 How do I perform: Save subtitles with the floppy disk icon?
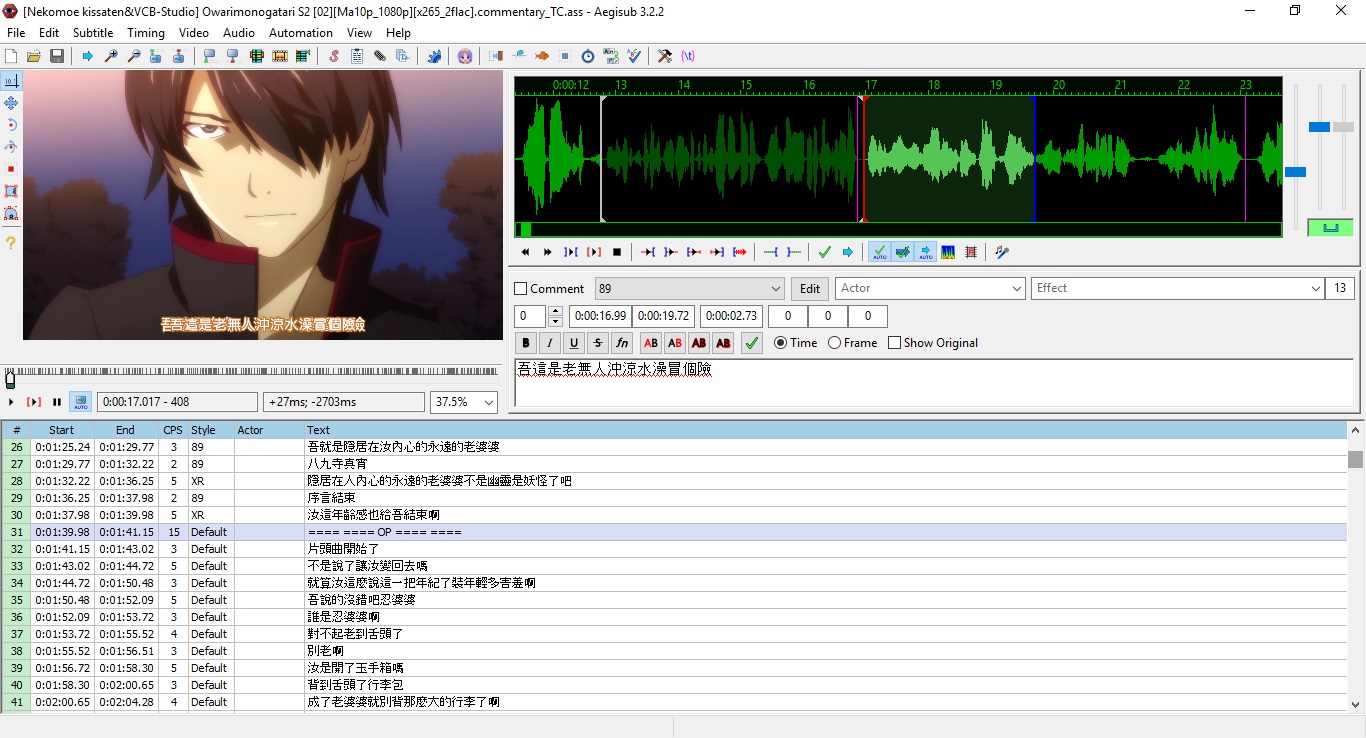[57, 56]
